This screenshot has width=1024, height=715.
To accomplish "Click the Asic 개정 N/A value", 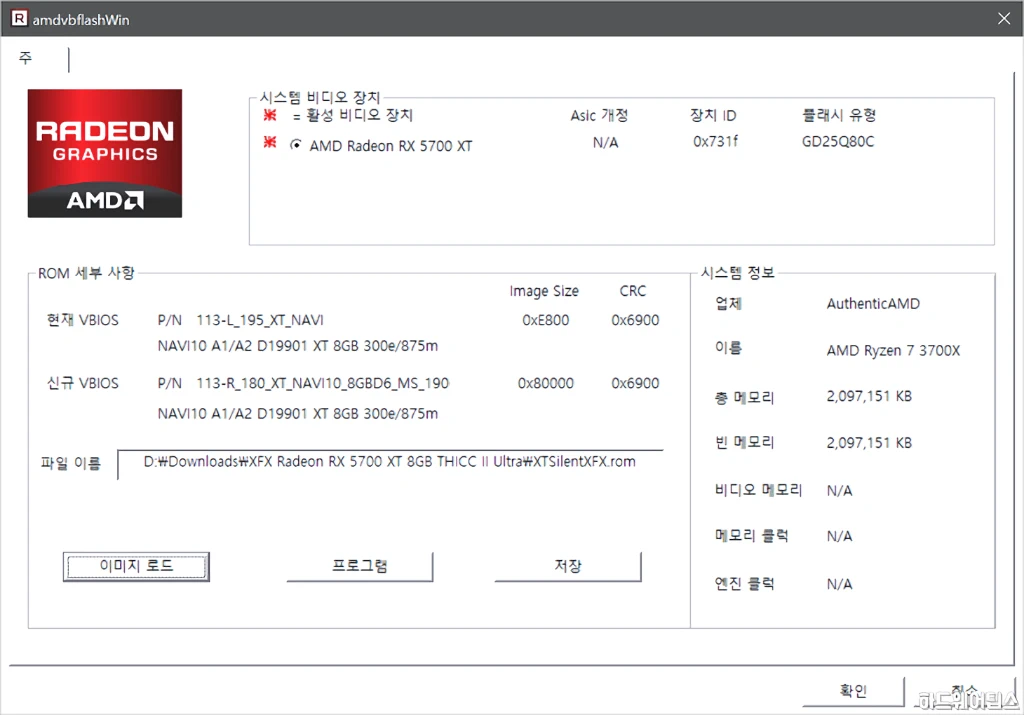I will (605, 142).
